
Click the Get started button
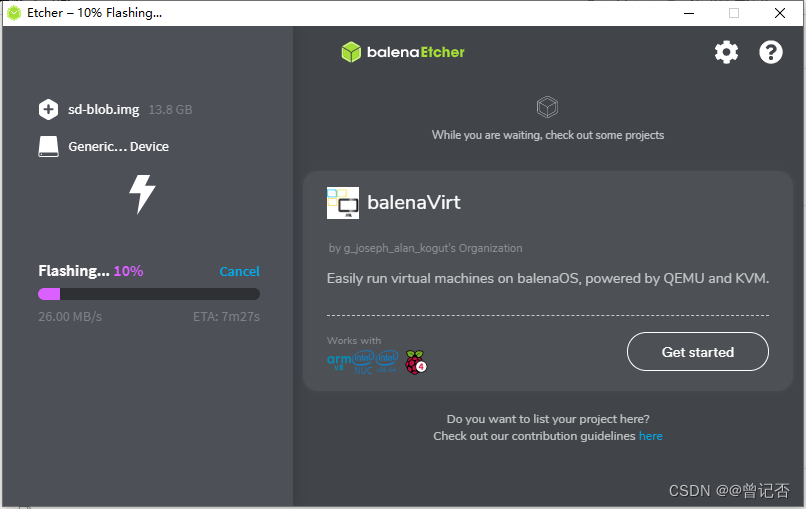tap(698, 352)
